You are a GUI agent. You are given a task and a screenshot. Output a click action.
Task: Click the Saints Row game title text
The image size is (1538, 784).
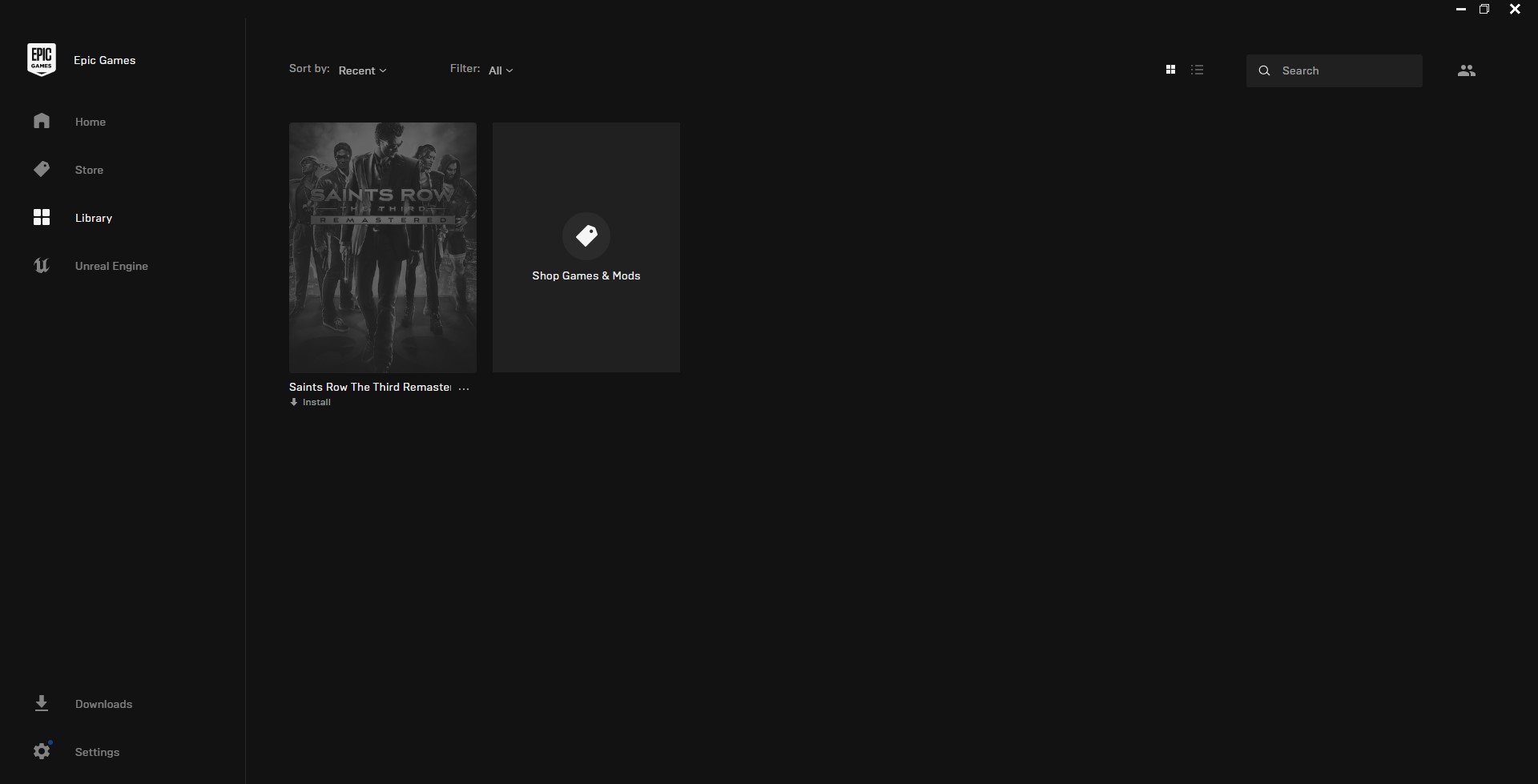(x=370, y=387)
